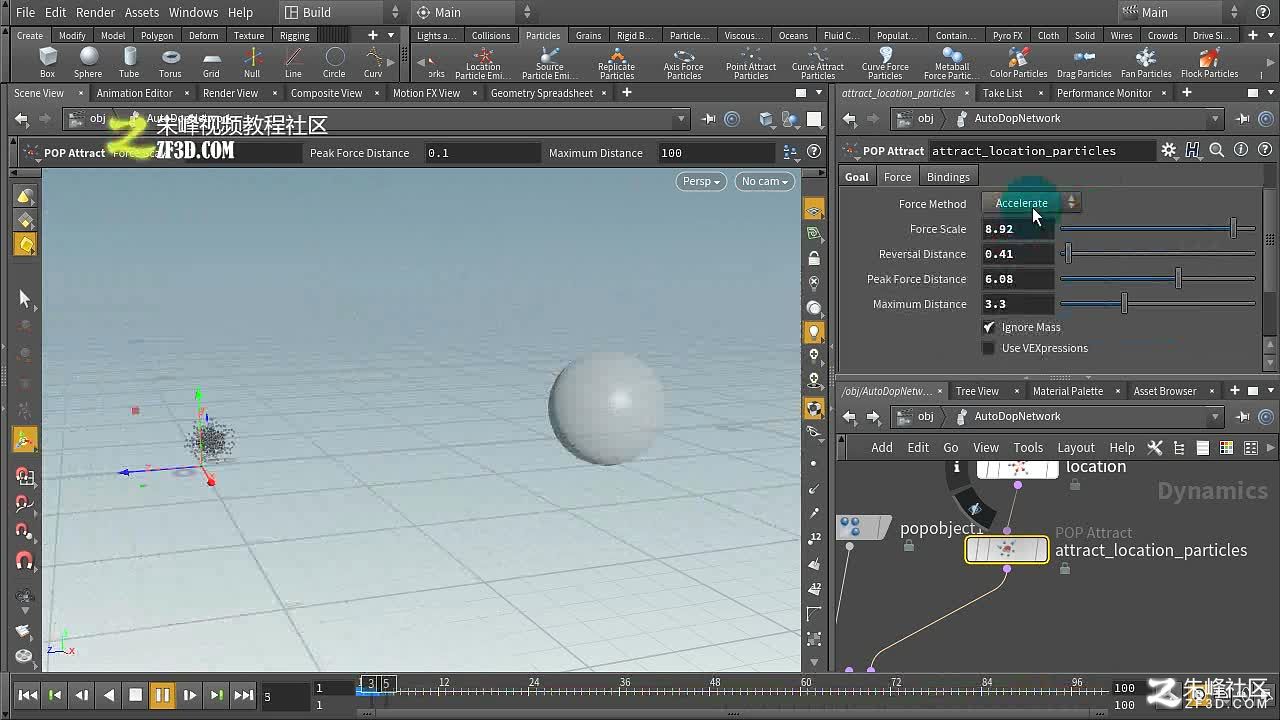Enable Use VEXpressions checkbox
The width and height of the screenshot is (1280, 720).
pos(989,348)
